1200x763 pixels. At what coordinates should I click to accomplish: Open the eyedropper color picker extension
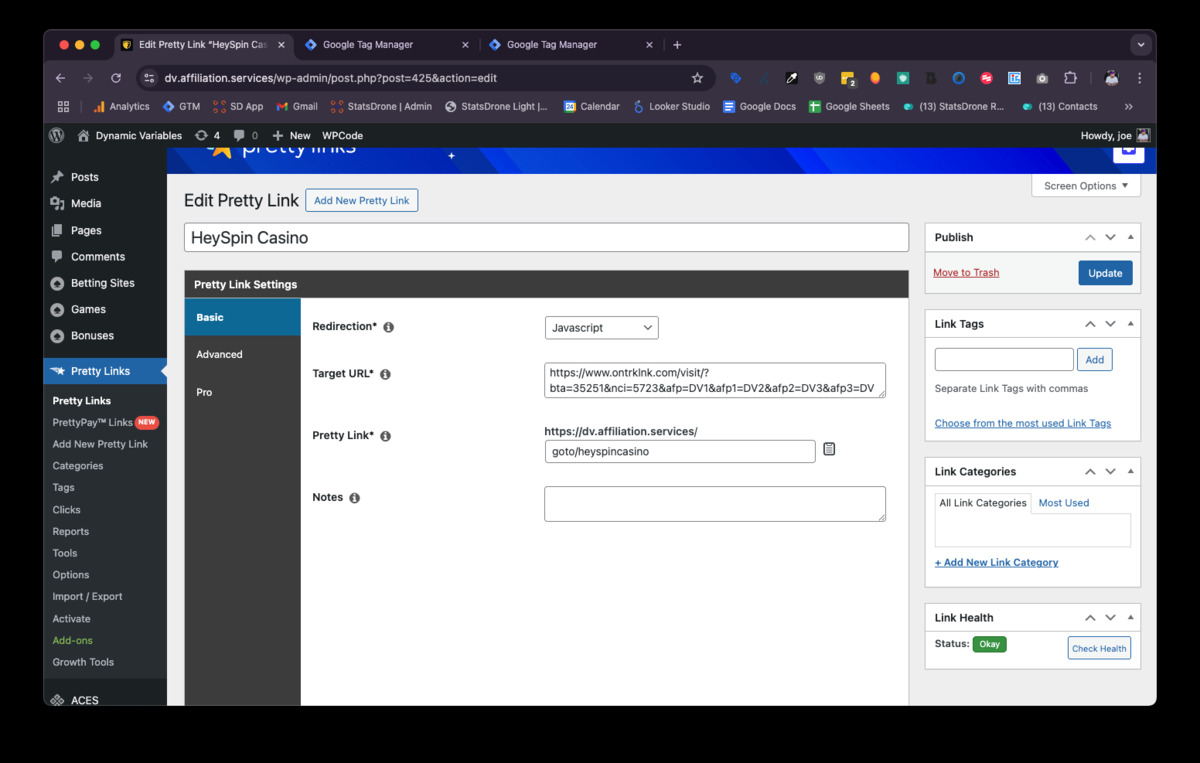(792, 78)
